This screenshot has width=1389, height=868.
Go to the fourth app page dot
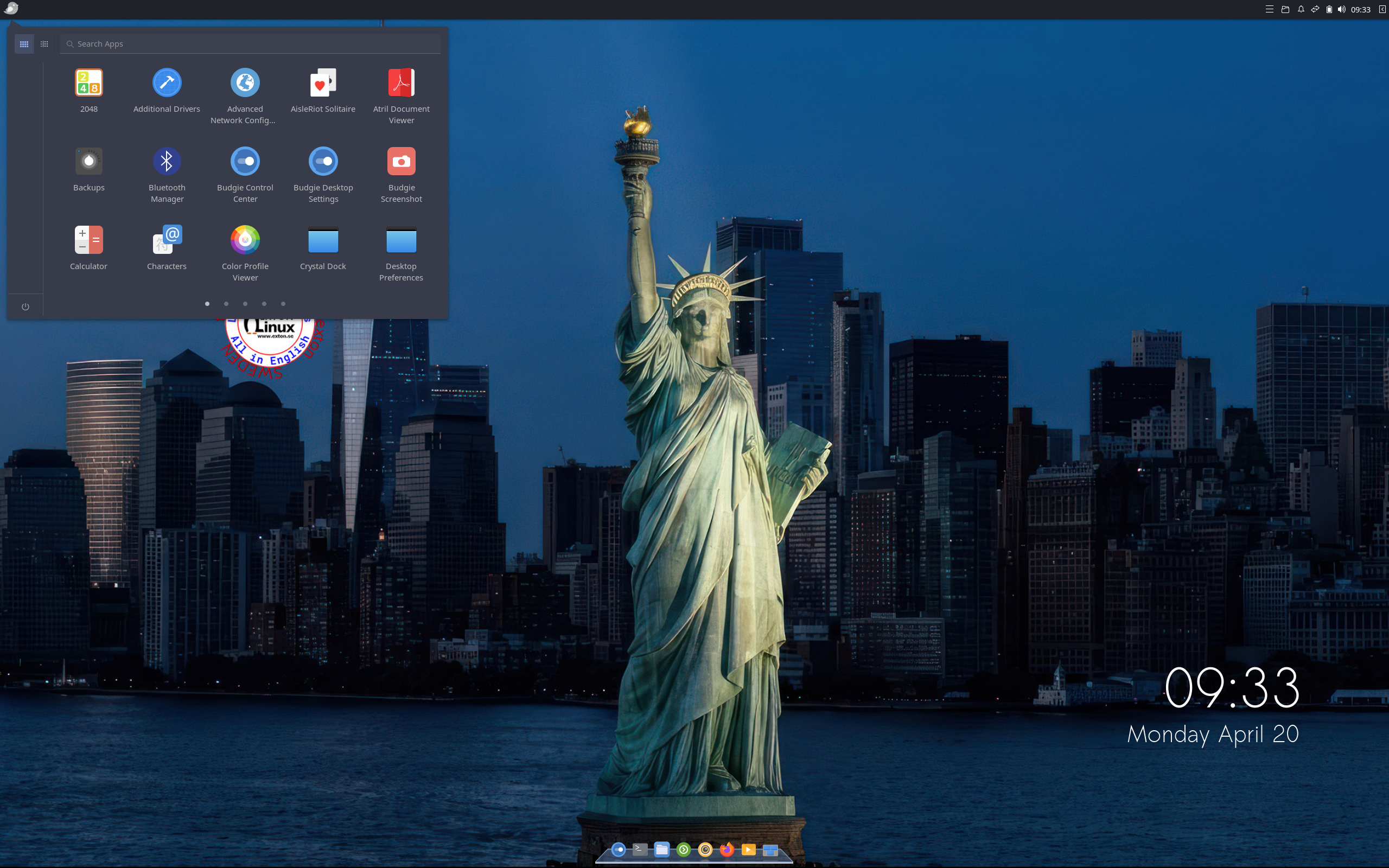click(264, 304)
